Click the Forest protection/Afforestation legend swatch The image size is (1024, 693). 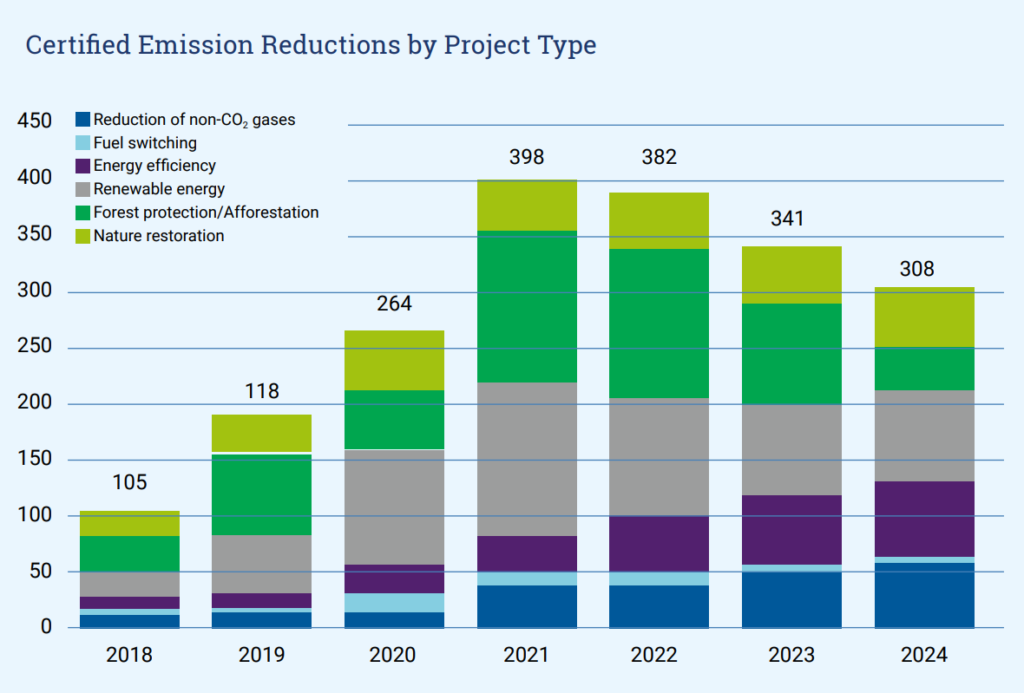[83, 212]
